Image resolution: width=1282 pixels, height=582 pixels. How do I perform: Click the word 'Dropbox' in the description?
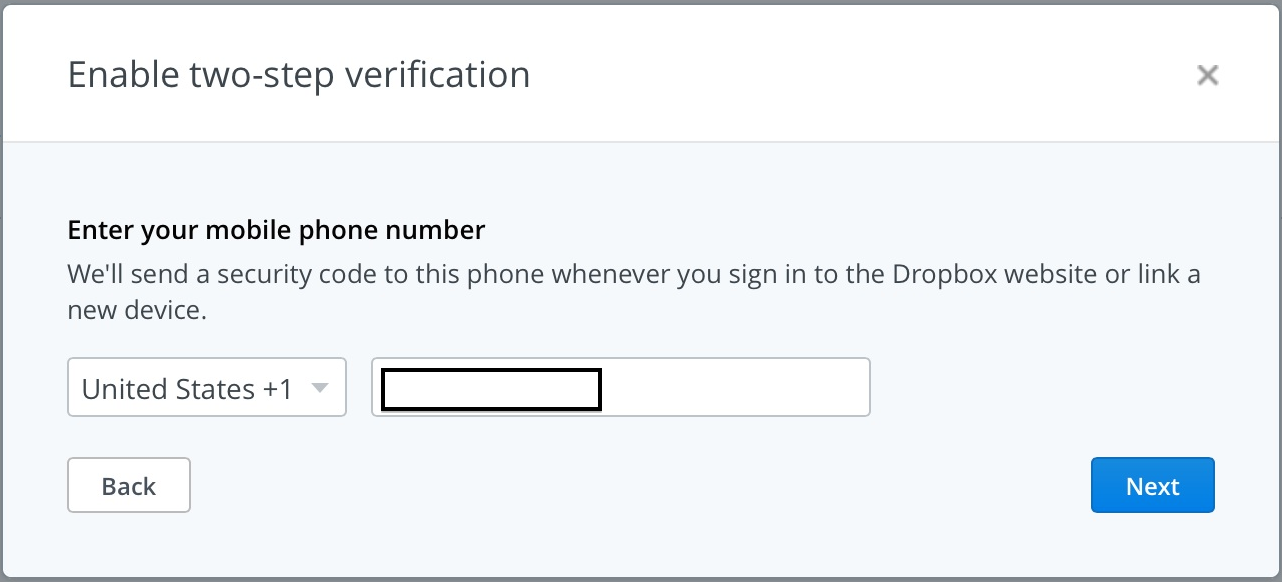pos(946,274)
